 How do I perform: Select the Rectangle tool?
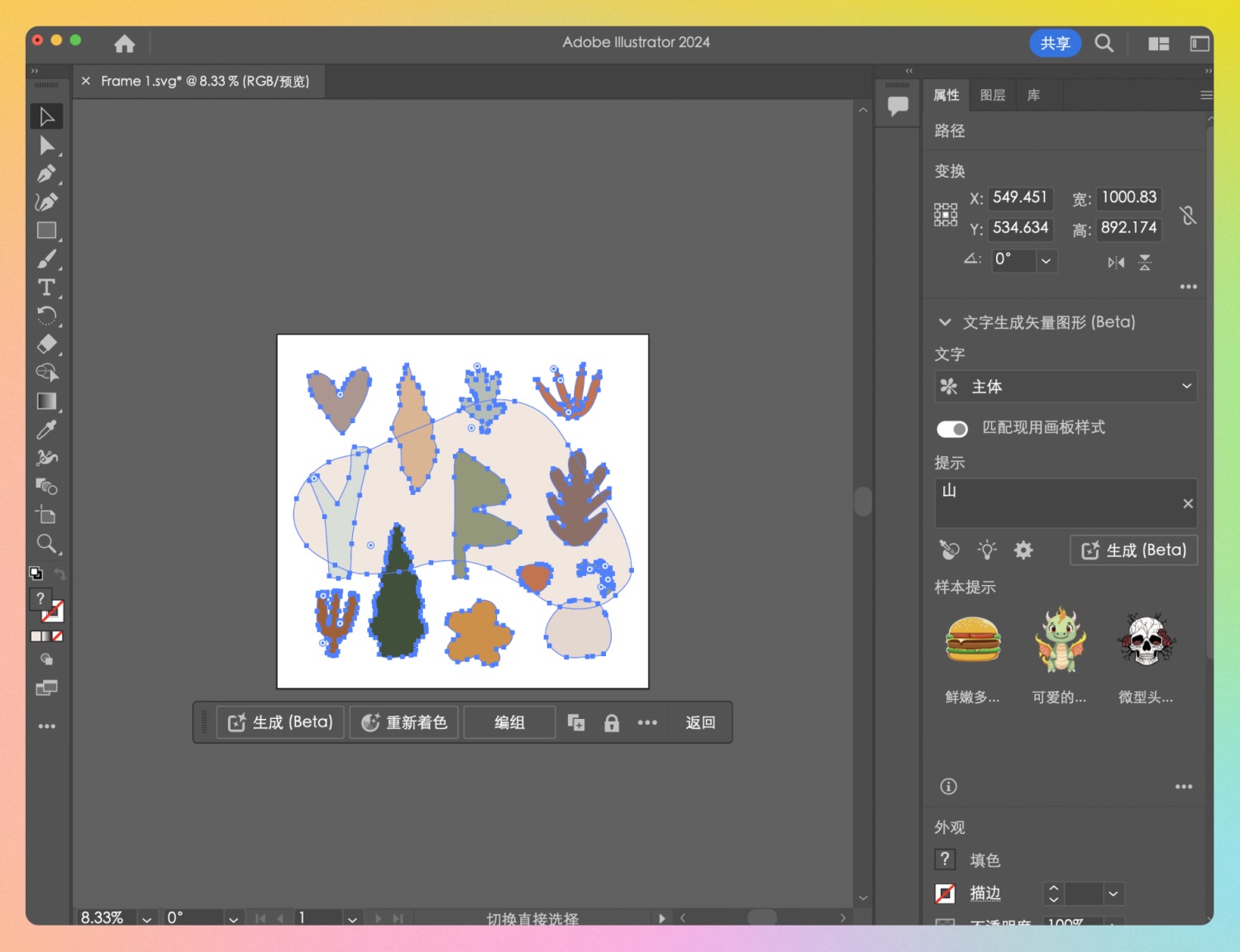(47, 231)
